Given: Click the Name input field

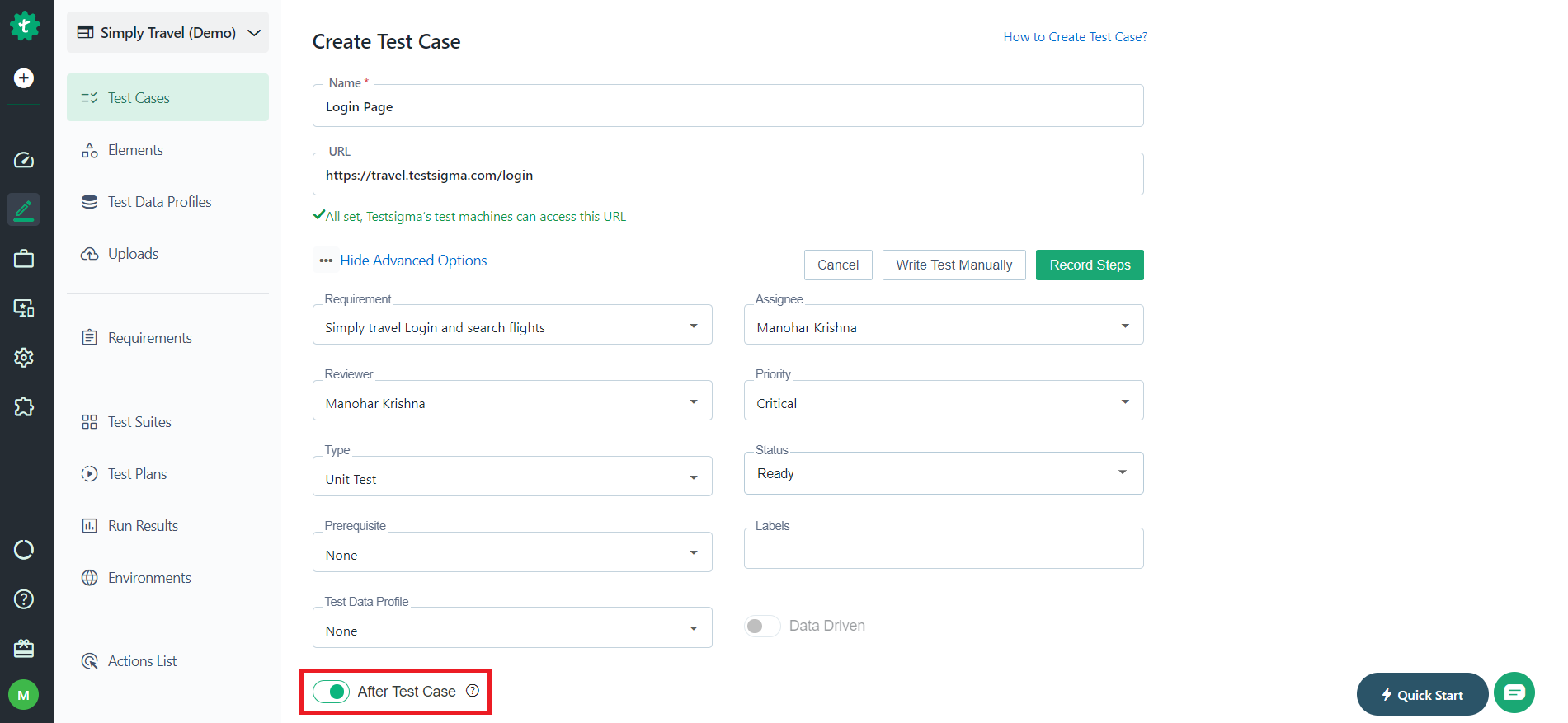Looking at the screenshot, I should click(728, 106).
